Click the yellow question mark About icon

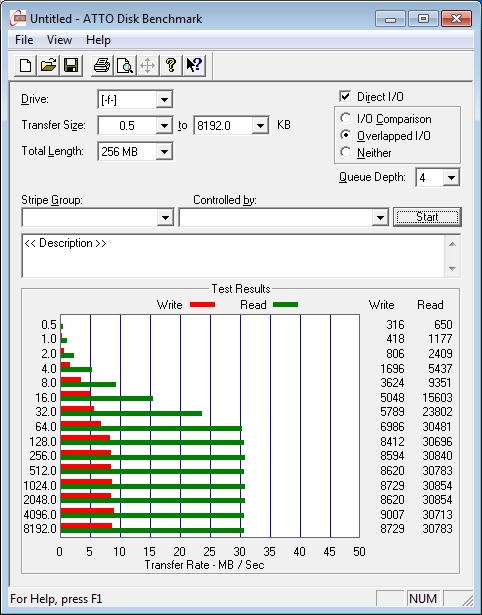coord(171,65)
